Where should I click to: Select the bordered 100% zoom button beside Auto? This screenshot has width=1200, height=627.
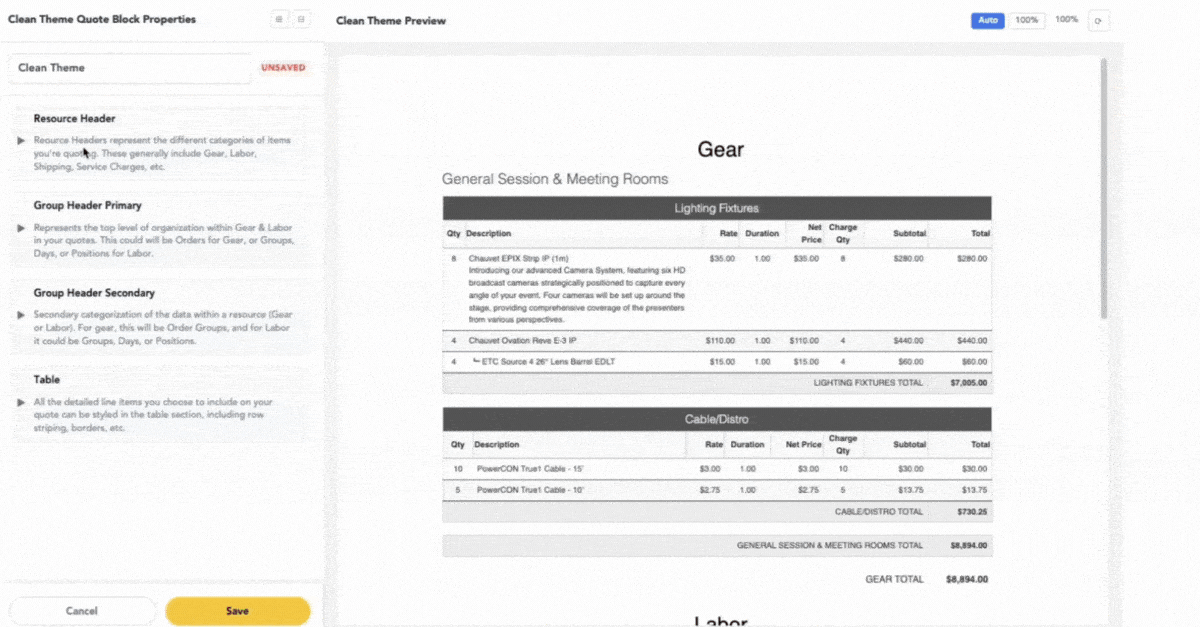click(x=1026, y=20)
